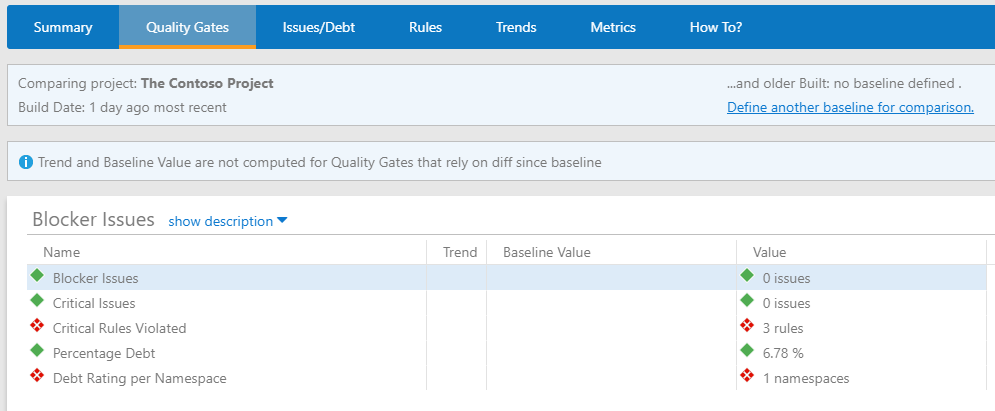The width and height of the screenshot is (995, 411).
Task: Select the Metrics tab
Action: pos(613,27)
